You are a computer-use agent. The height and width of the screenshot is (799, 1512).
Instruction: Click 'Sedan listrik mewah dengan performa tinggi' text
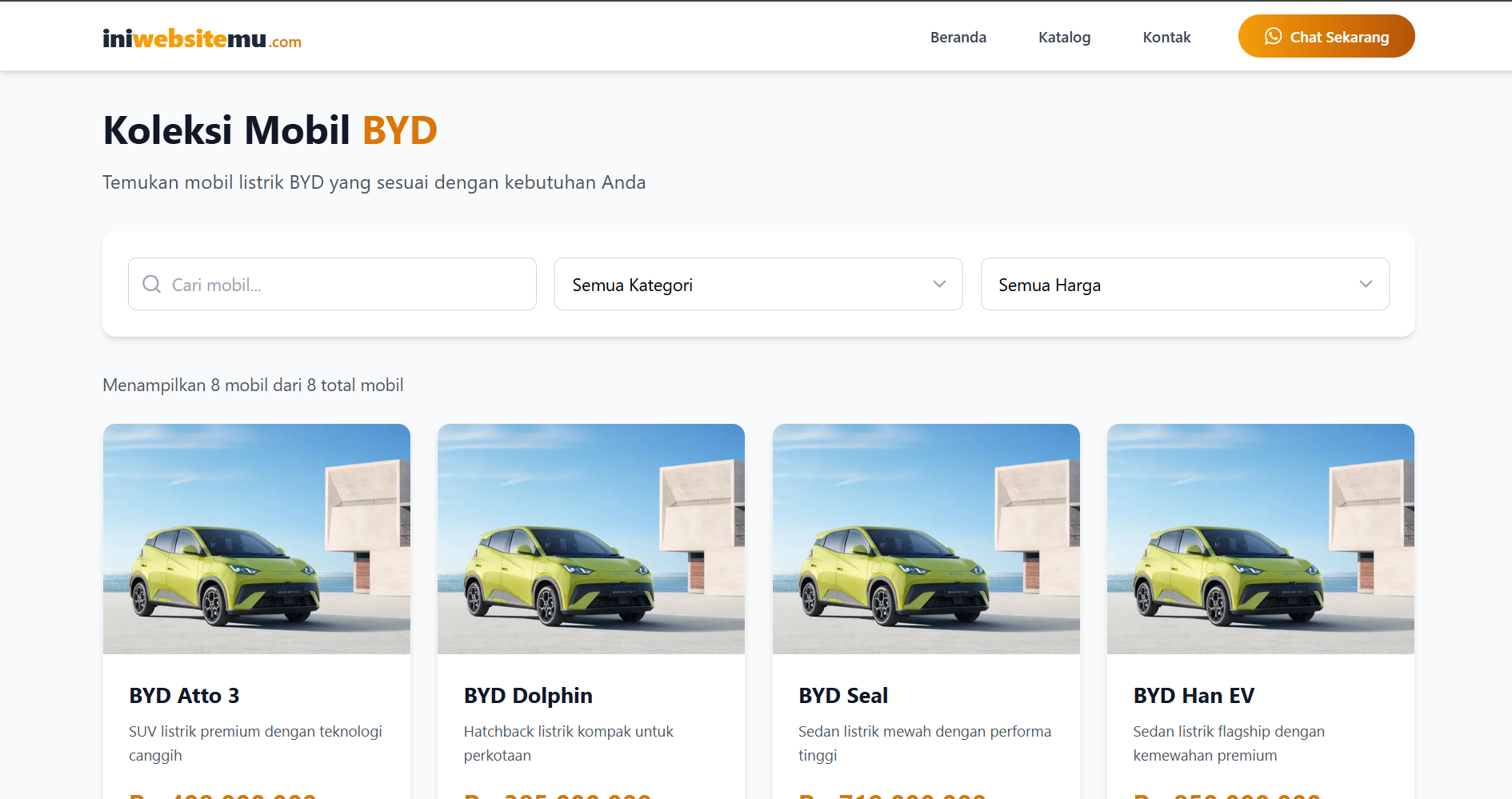tap(925, 743)
